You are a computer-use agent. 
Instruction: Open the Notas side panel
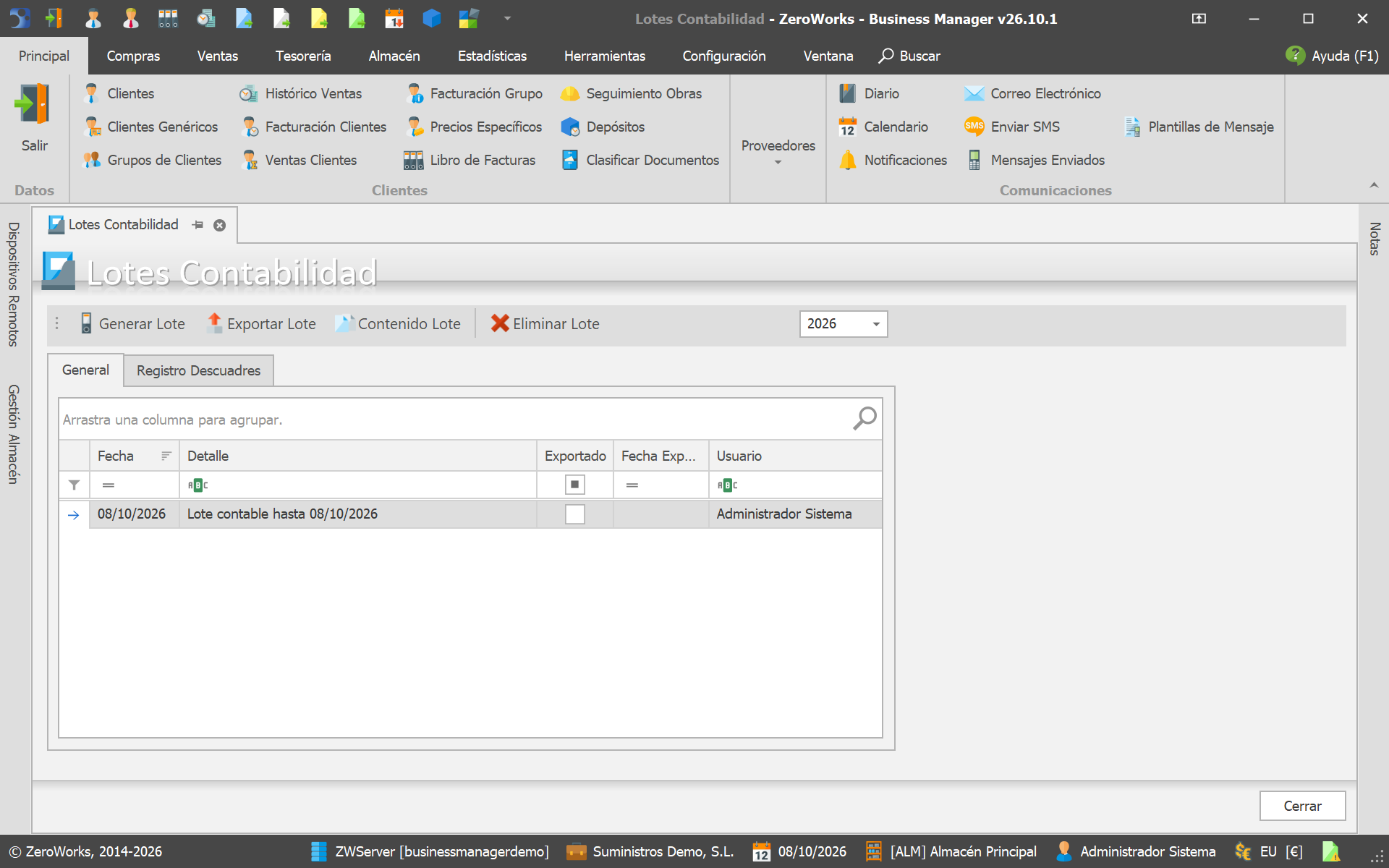tap(1375, 239)
